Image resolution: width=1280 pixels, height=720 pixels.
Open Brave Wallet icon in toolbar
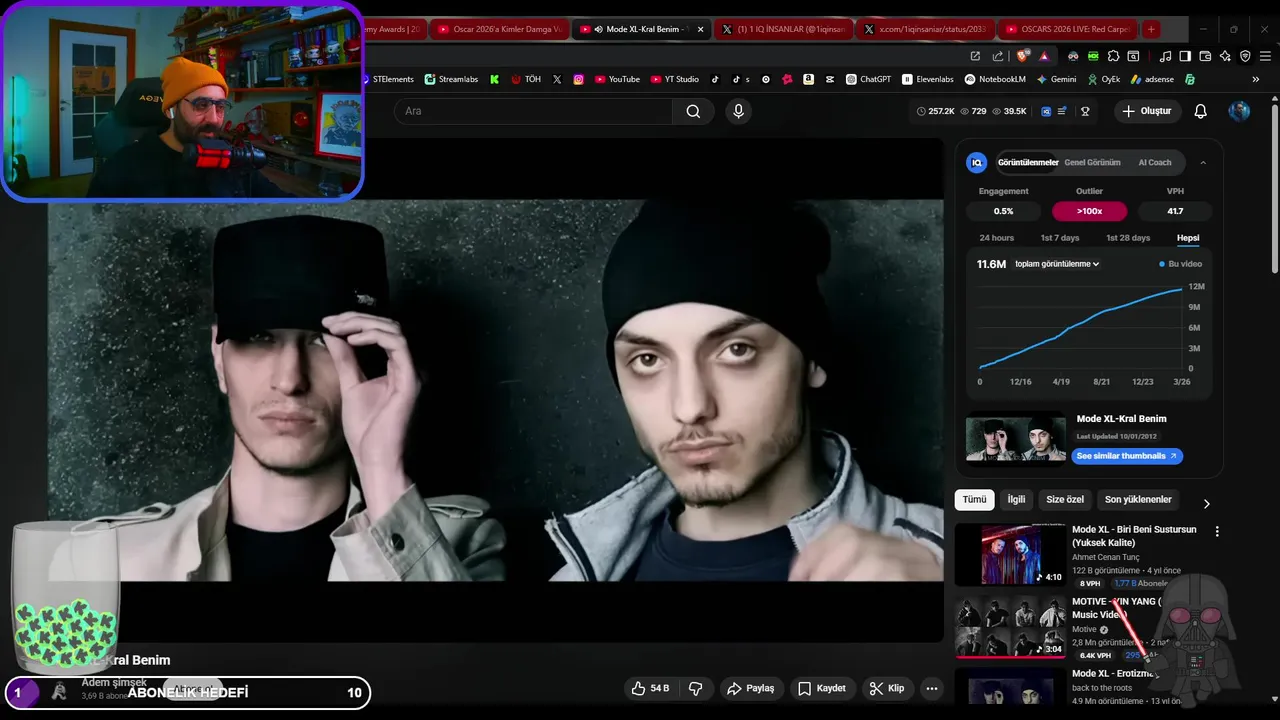tap(1206, 56)
